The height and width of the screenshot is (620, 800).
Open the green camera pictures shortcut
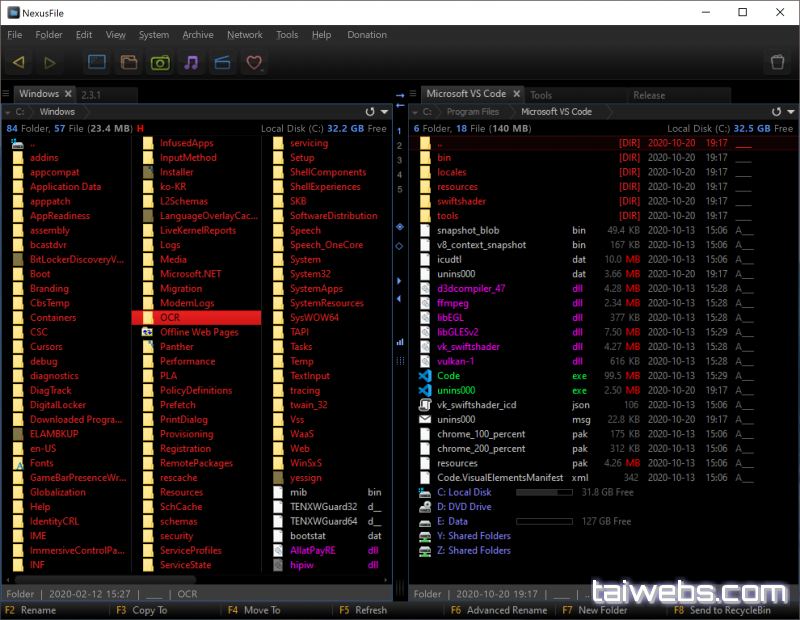159,63
